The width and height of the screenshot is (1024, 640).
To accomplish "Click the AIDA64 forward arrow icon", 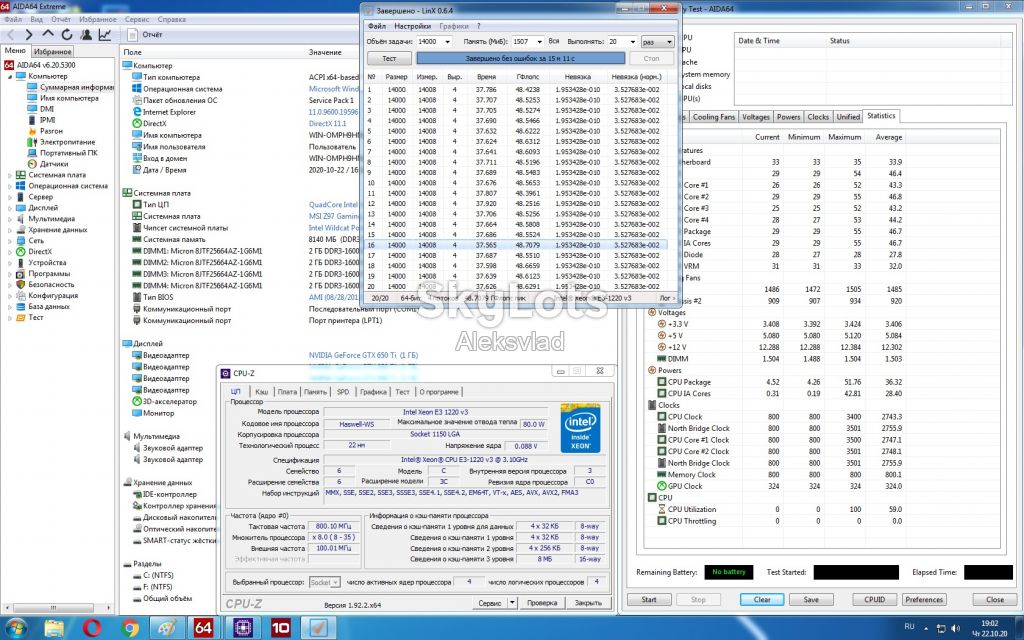I will click(29, 35).
